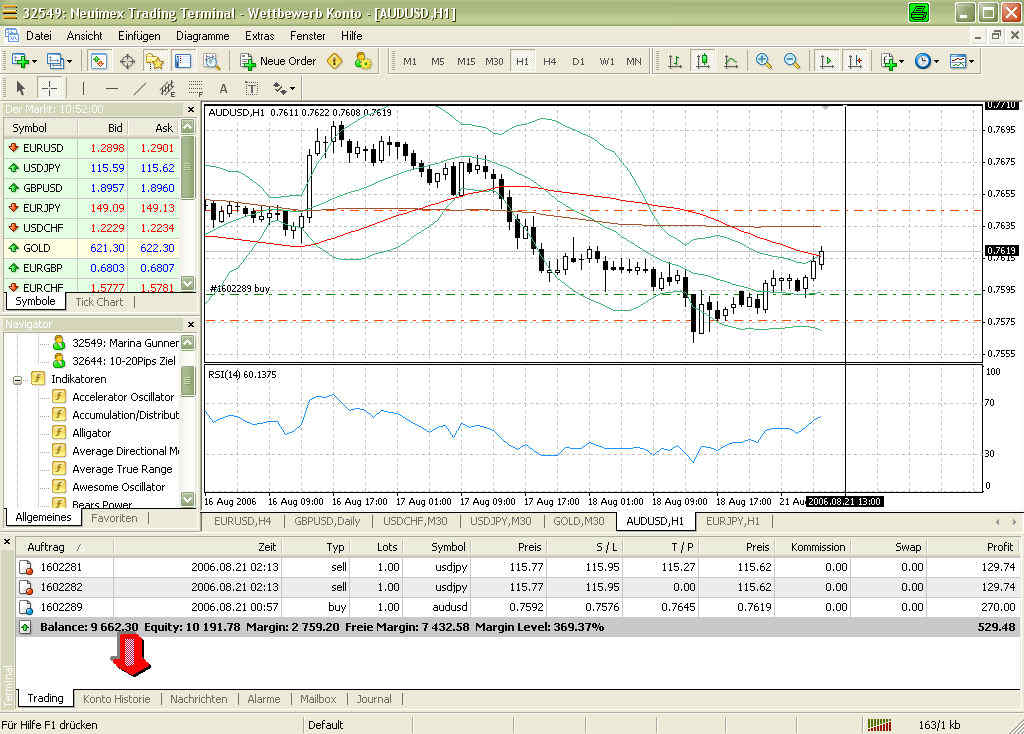Select the Alligator indicator in Navigator

pyautogui.click(x=91, y=433)
